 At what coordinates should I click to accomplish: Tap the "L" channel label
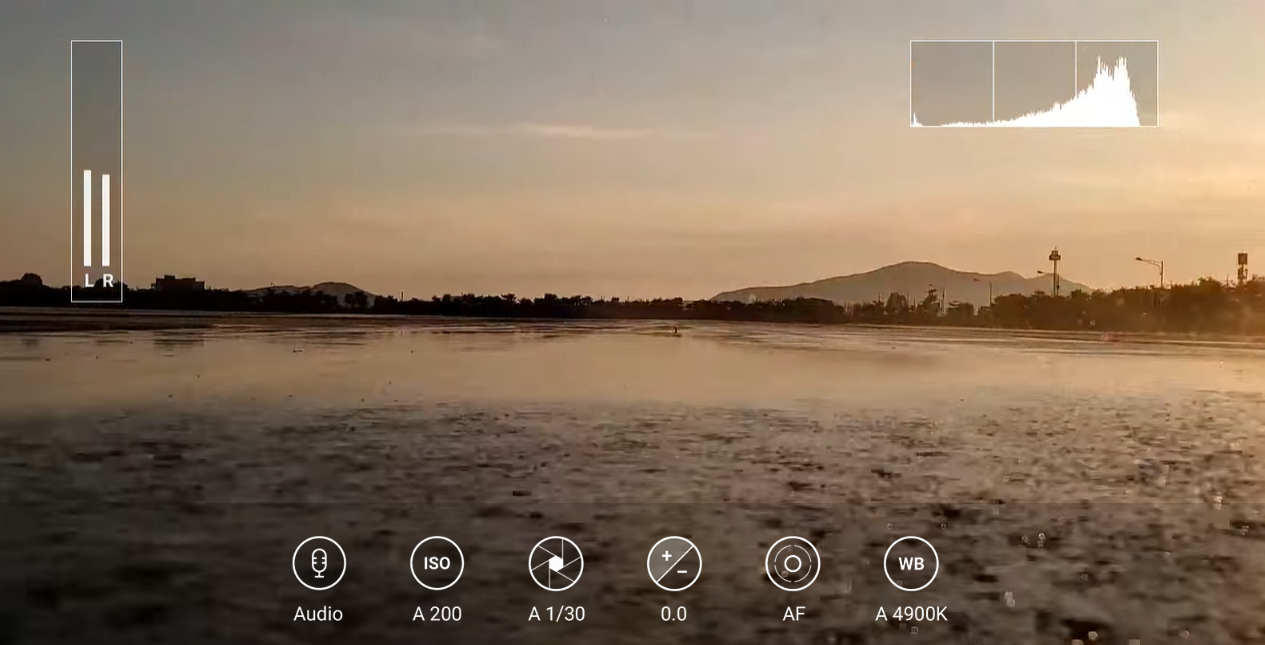point(88,282)
